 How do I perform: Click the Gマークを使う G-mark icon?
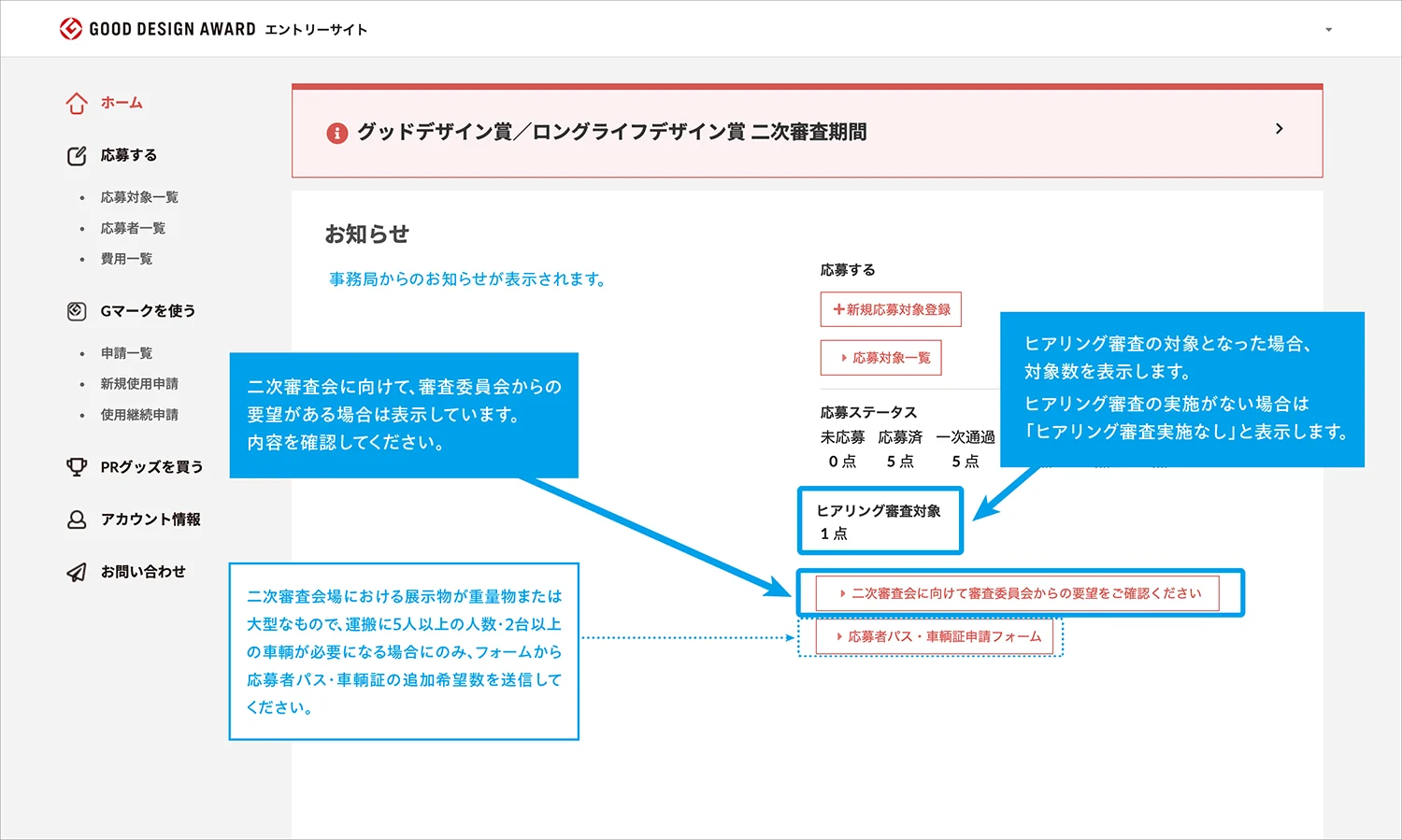[76, 310]
